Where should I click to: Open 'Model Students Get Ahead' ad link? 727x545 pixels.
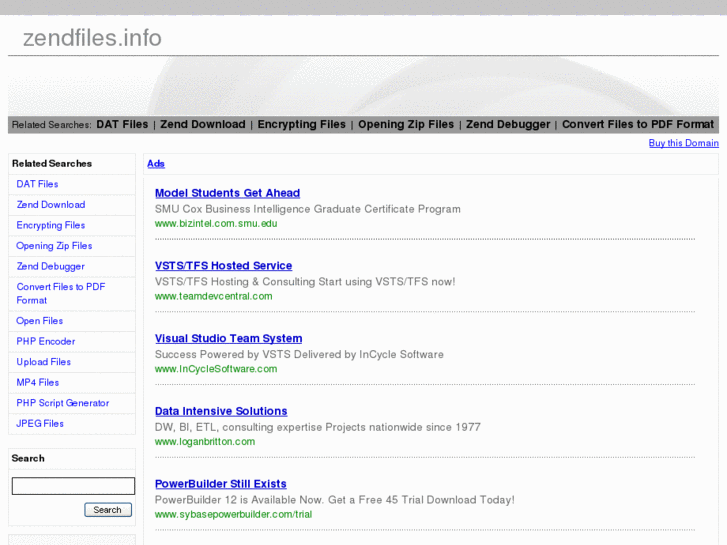pos(227,193)
